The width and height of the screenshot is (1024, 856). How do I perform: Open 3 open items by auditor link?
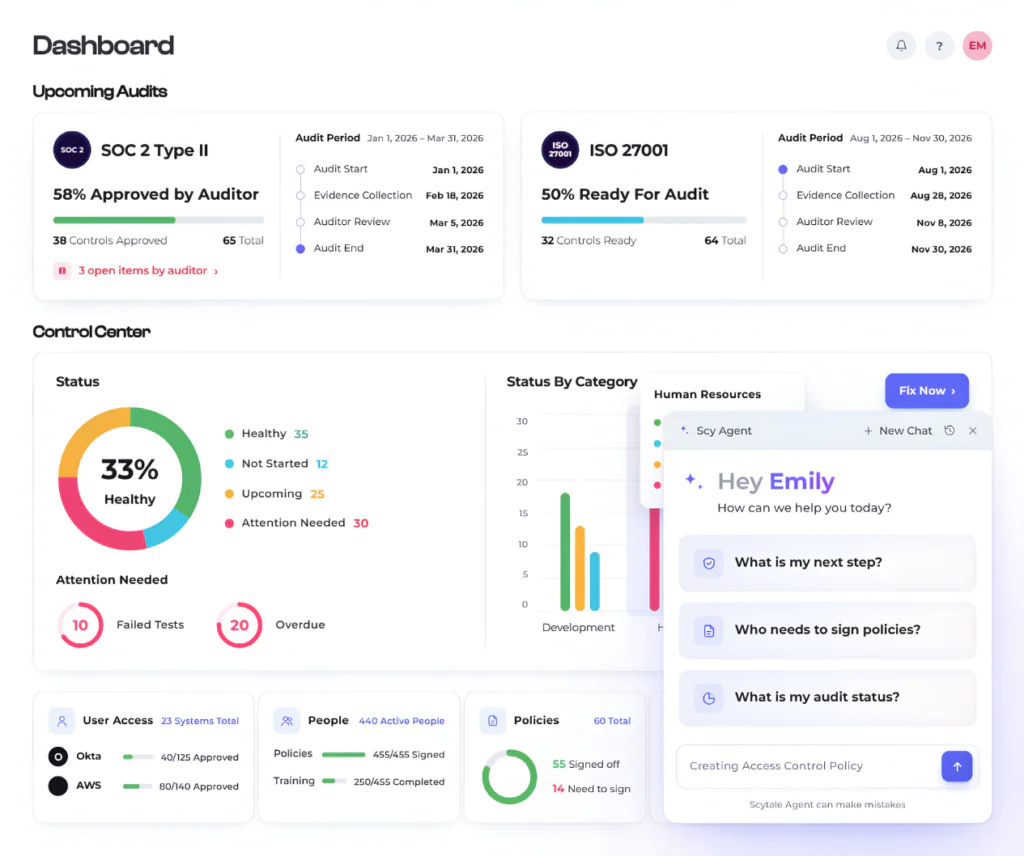(x=148, y=270)
